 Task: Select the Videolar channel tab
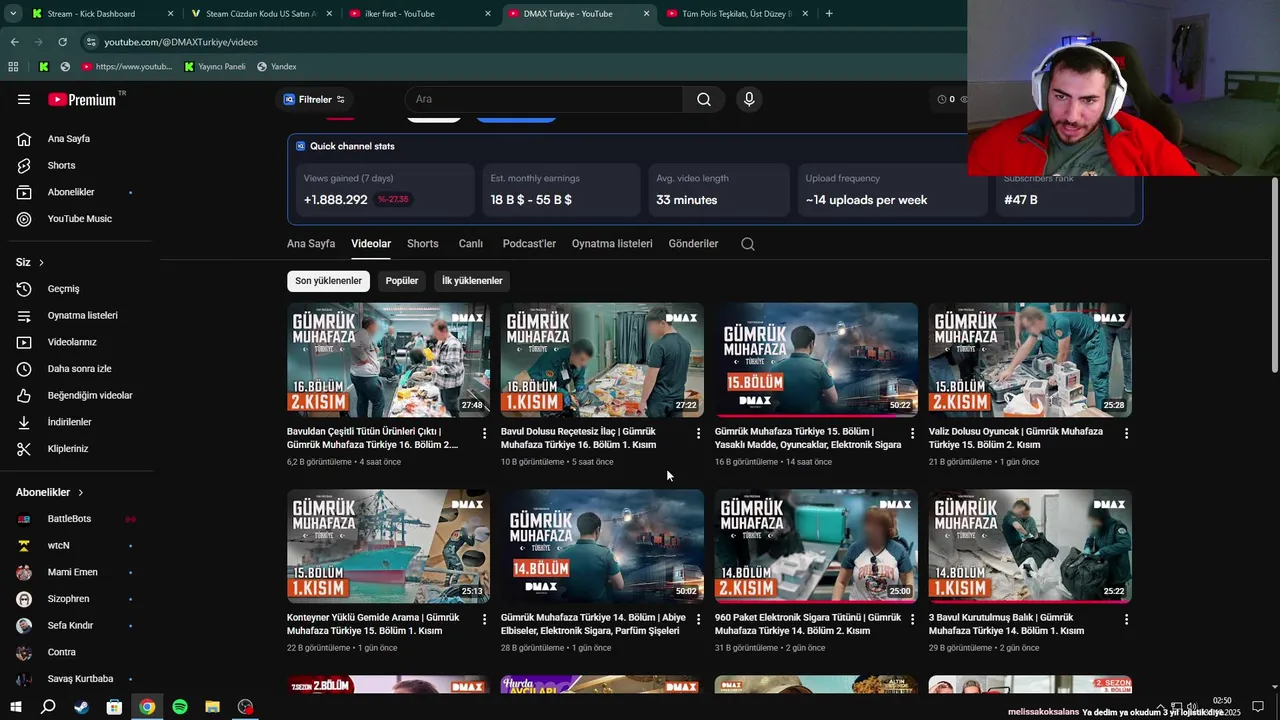pos(371,244)
